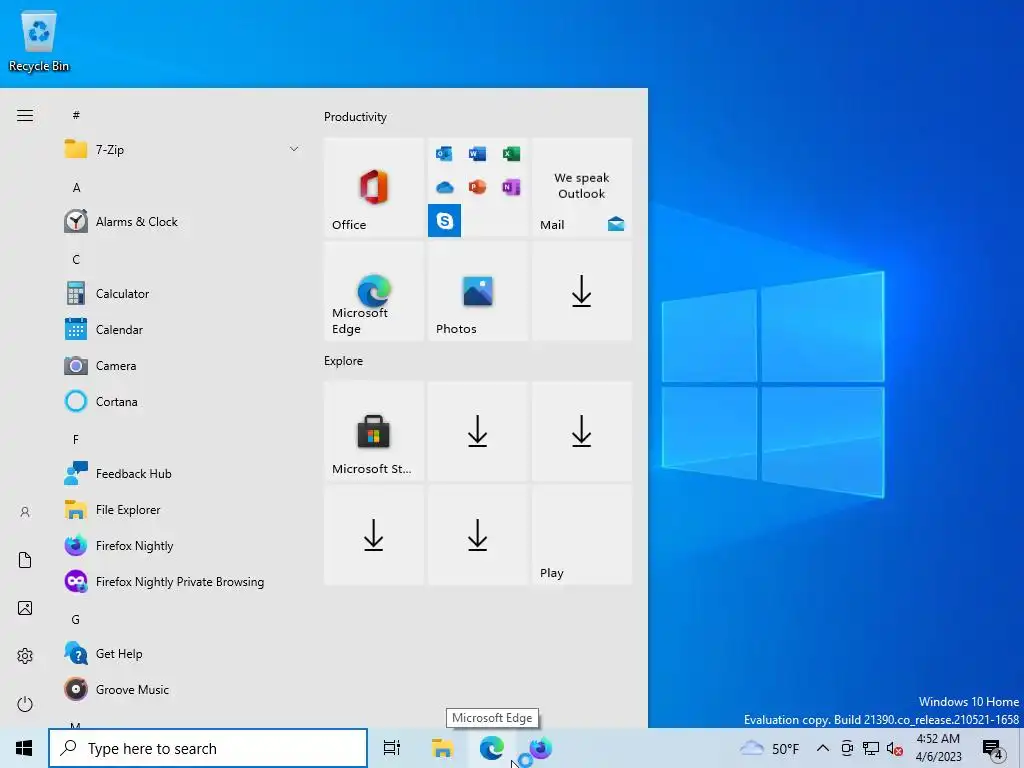Image resolution: width=1024 pixels, height=768 pixels.
Task: Open File Explorer in app list
Action: [182, 509]
